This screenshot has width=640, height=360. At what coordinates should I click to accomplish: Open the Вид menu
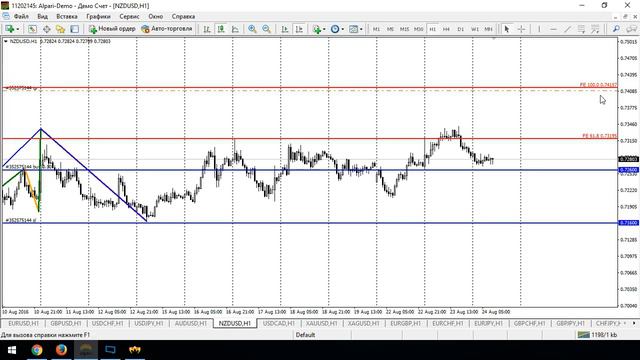coord(42,16)
